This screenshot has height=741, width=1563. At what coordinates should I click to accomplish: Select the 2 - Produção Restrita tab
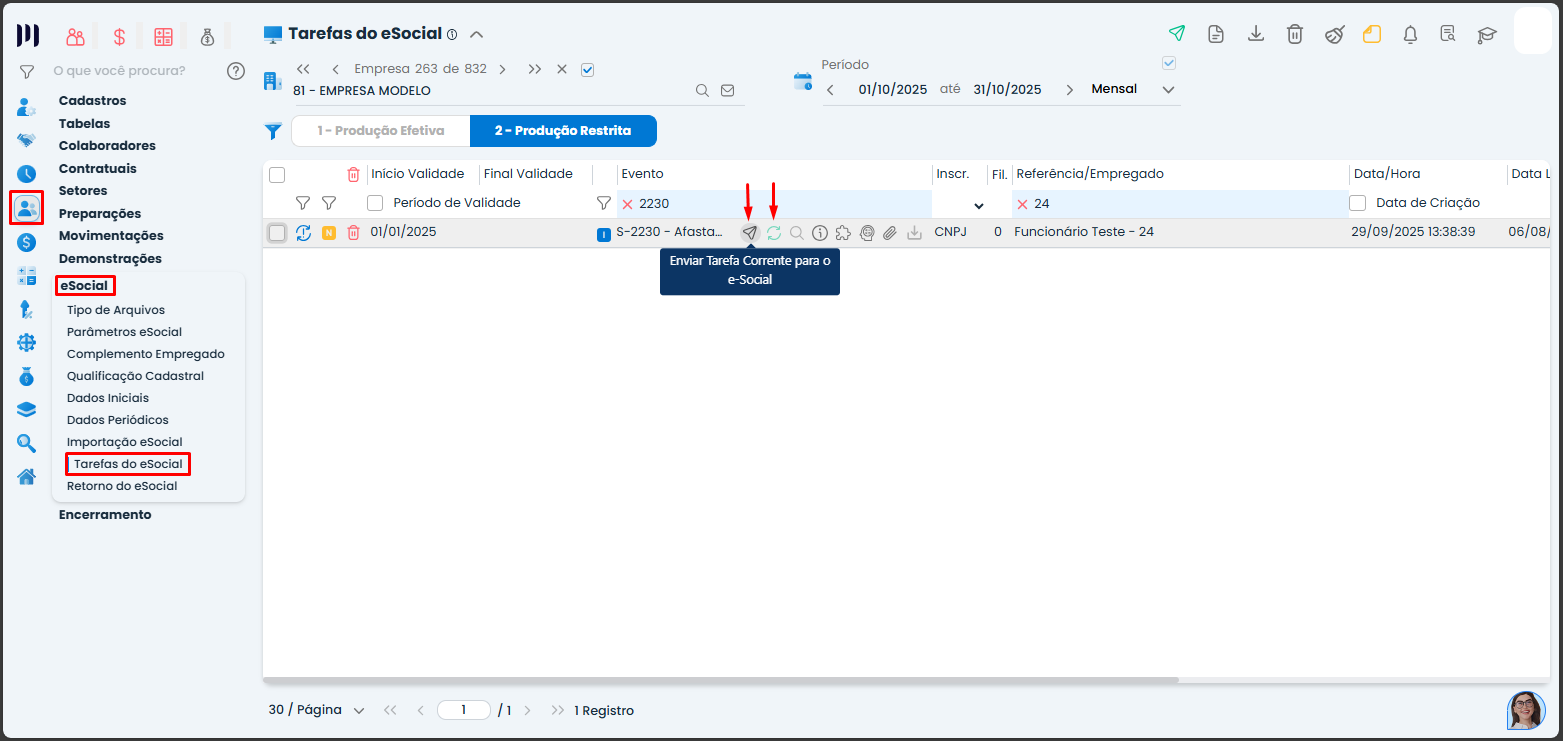[x=563, y=131]
